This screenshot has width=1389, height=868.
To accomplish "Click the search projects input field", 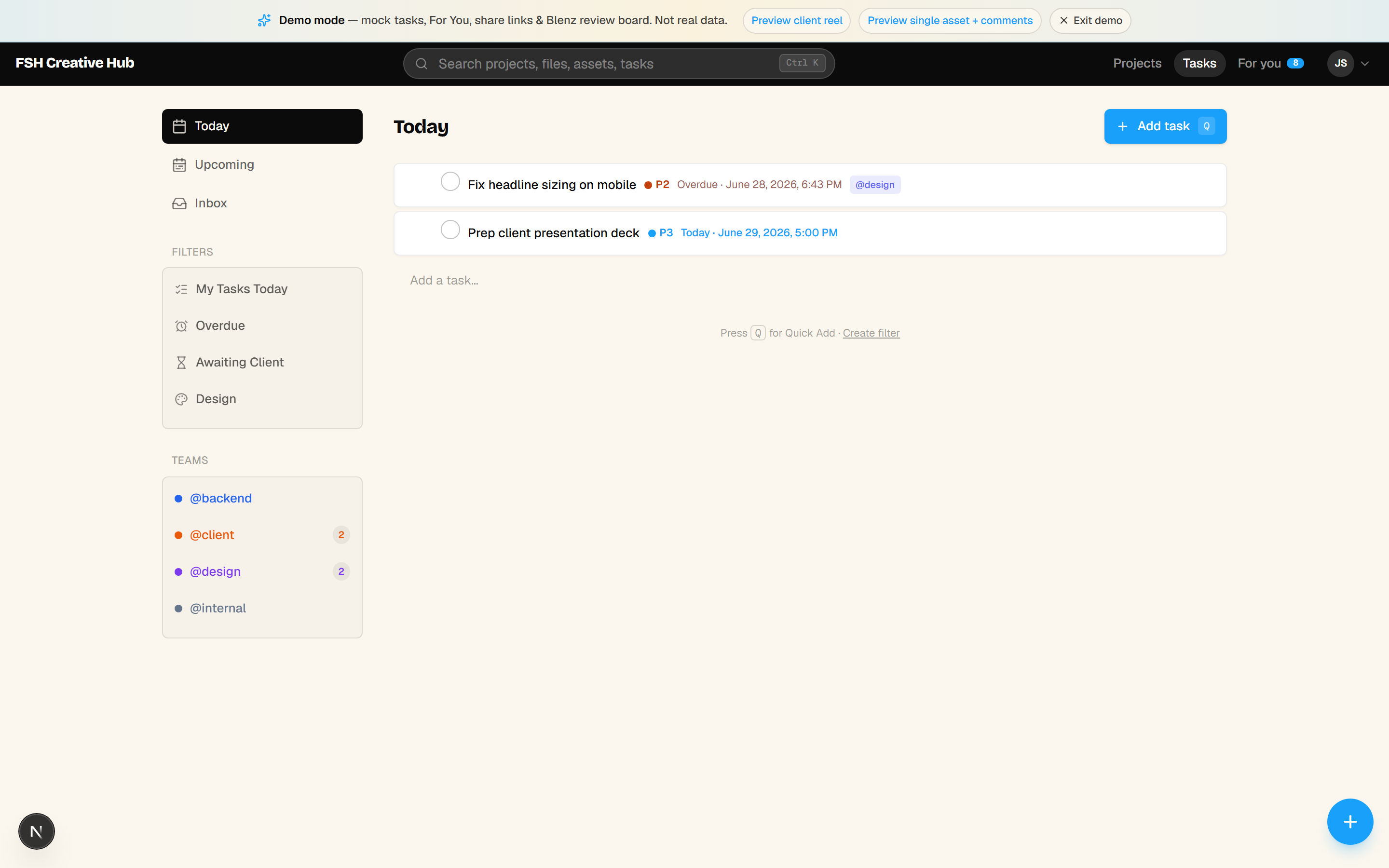I will click(619, 64).
